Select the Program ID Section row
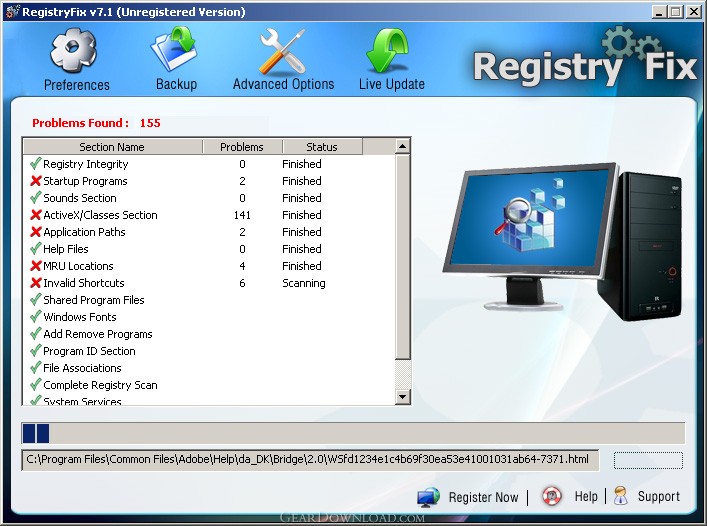 coord(209,351)
